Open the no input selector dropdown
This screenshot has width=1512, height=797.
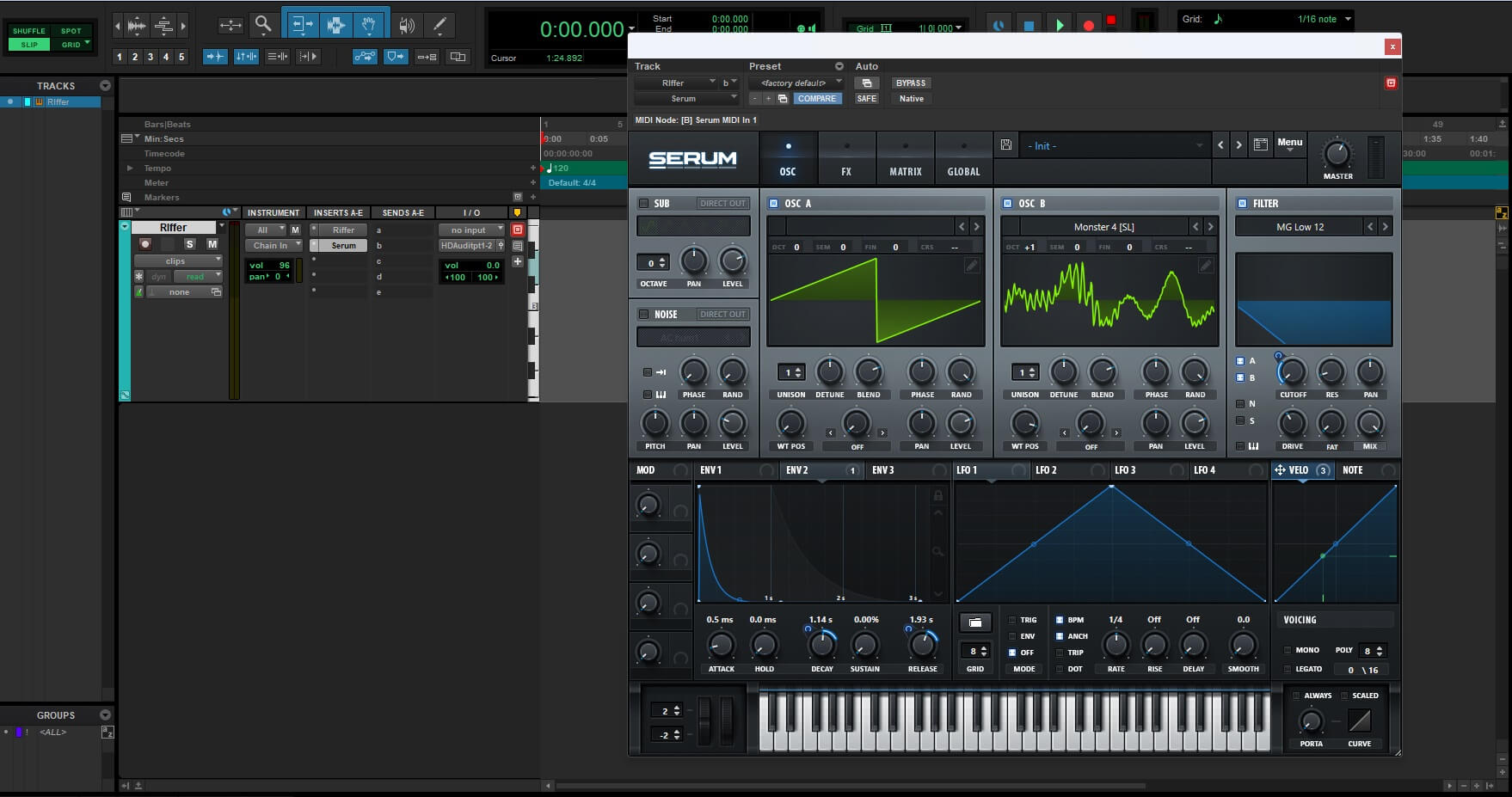471,230
